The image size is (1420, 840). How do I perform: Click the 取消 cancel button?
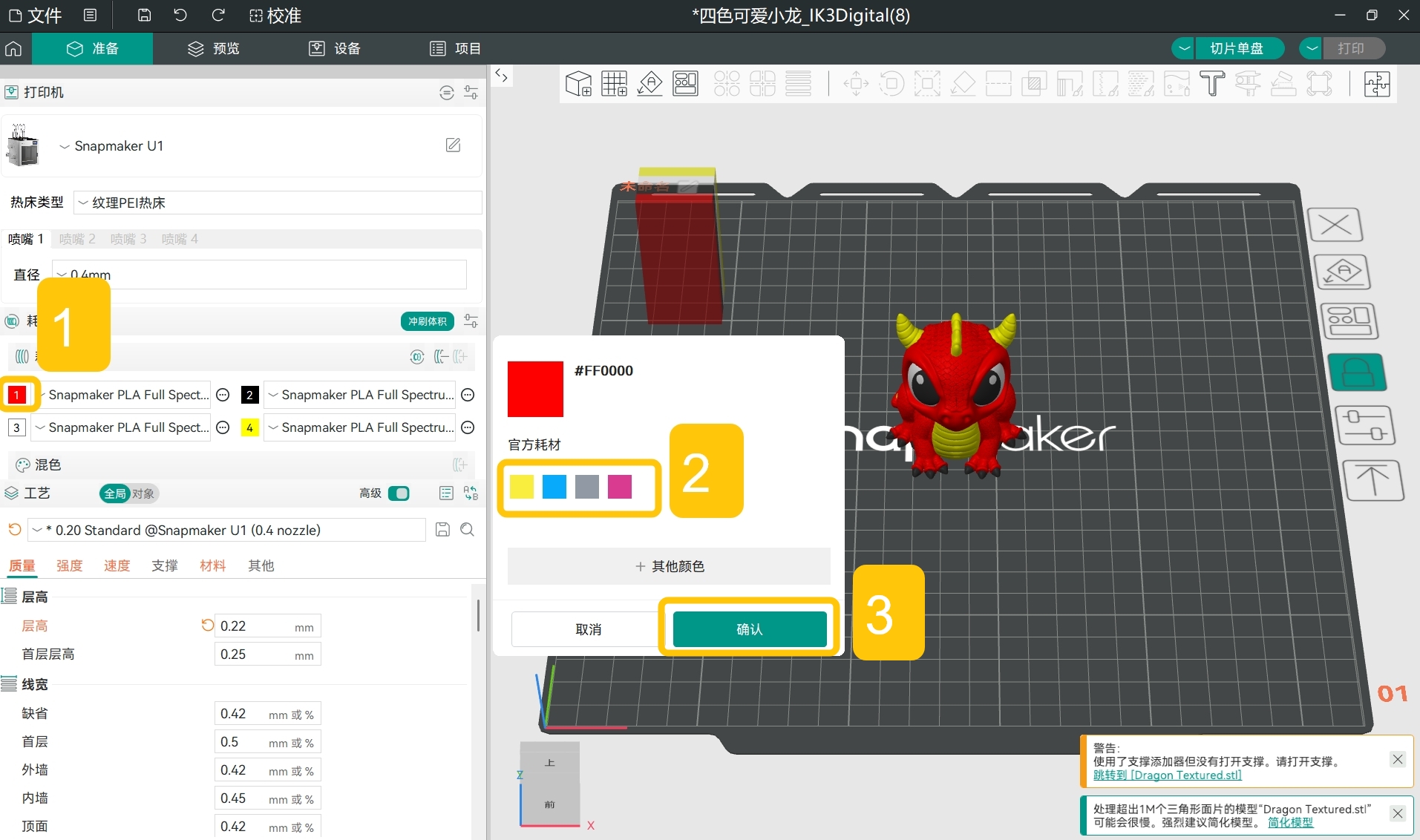coord(588,629)
